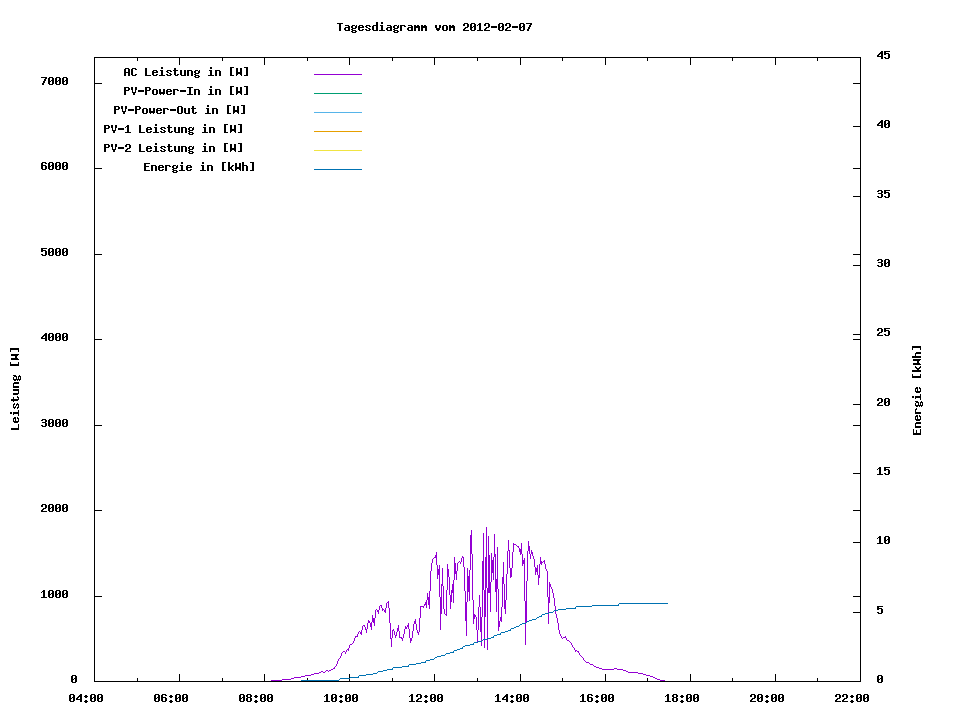The height and width of the screenshot is (720, 960).
Task: Click the right axis label Energie [kWh]
Action: coord(917,390)
